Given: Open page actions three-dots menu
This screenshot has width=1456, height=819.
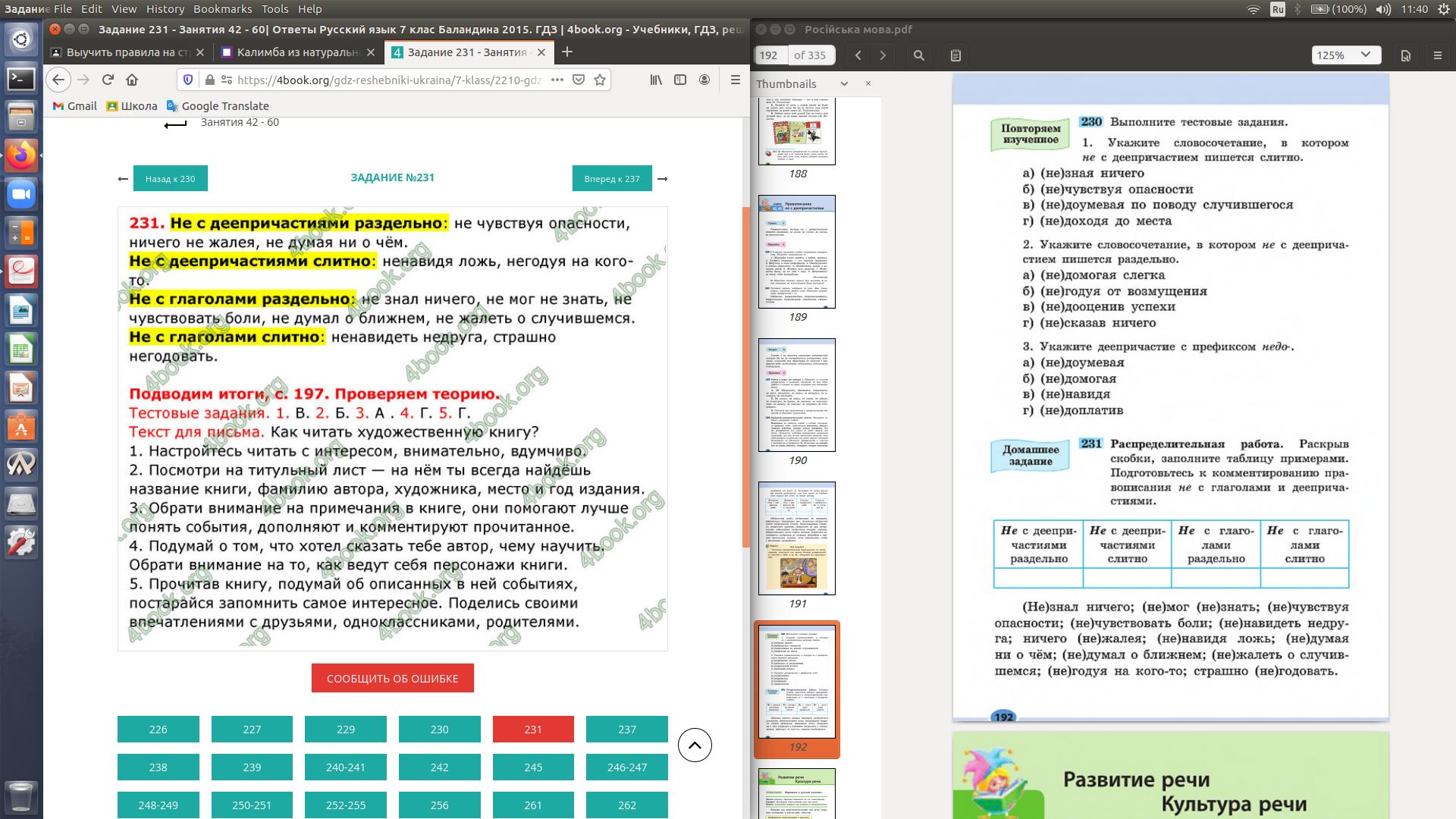Looking at the screenshot, I should coord(557,80).
